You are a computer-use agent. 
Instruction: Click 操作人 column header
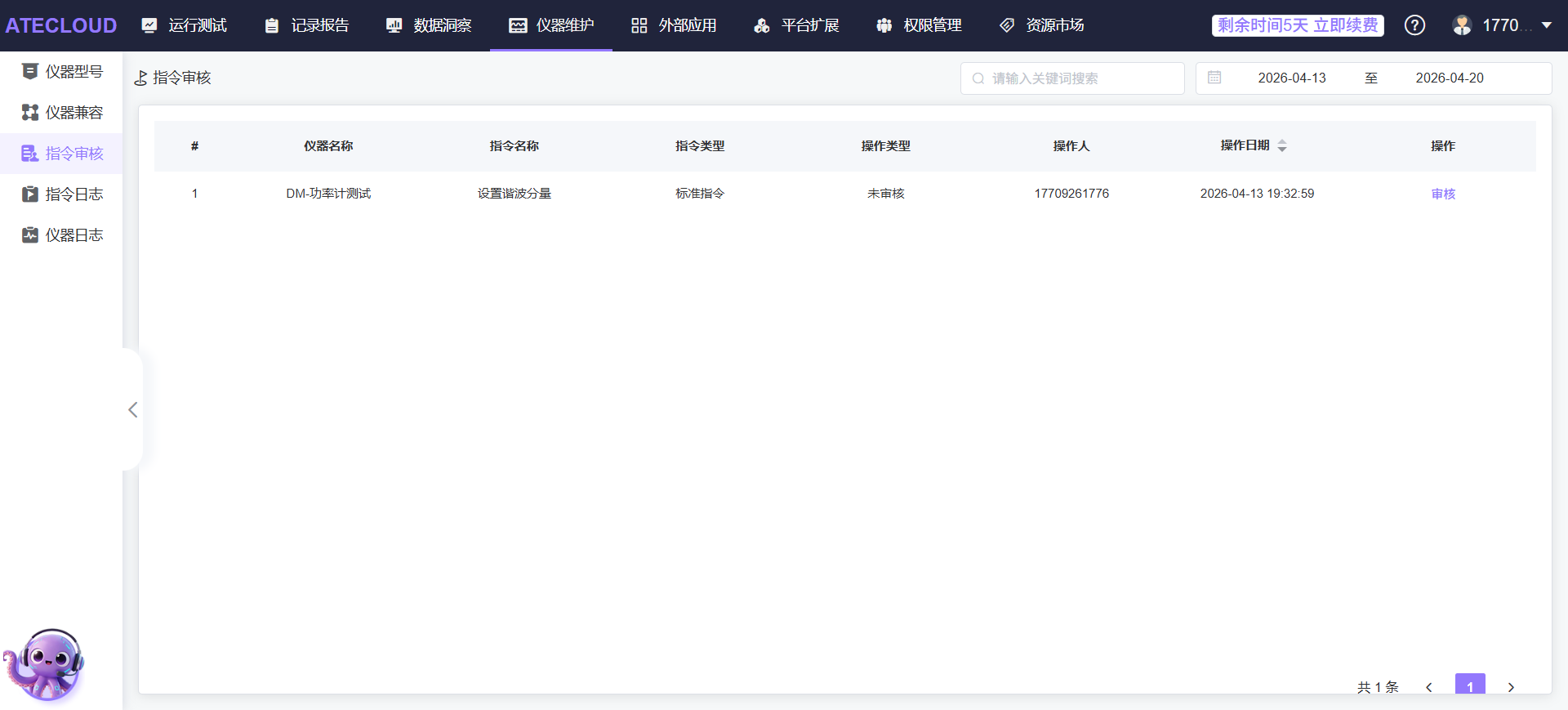pyautogui.click(x=1071, y=146)
